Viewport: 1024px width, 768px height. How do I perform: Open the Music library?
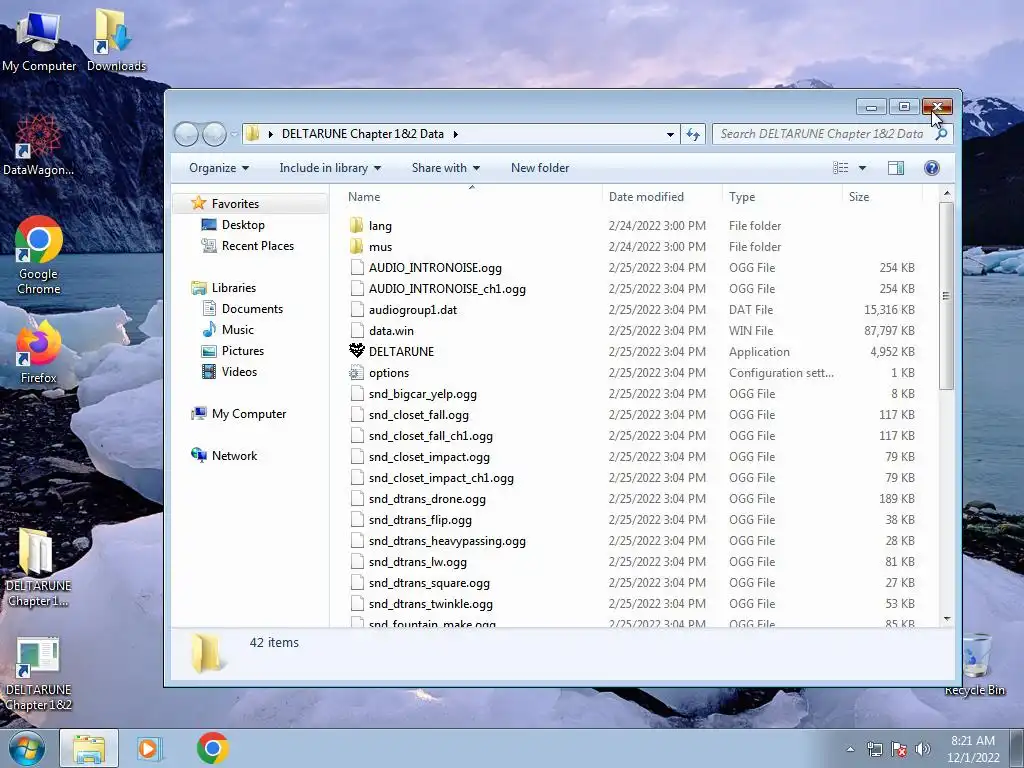[229, 330]
